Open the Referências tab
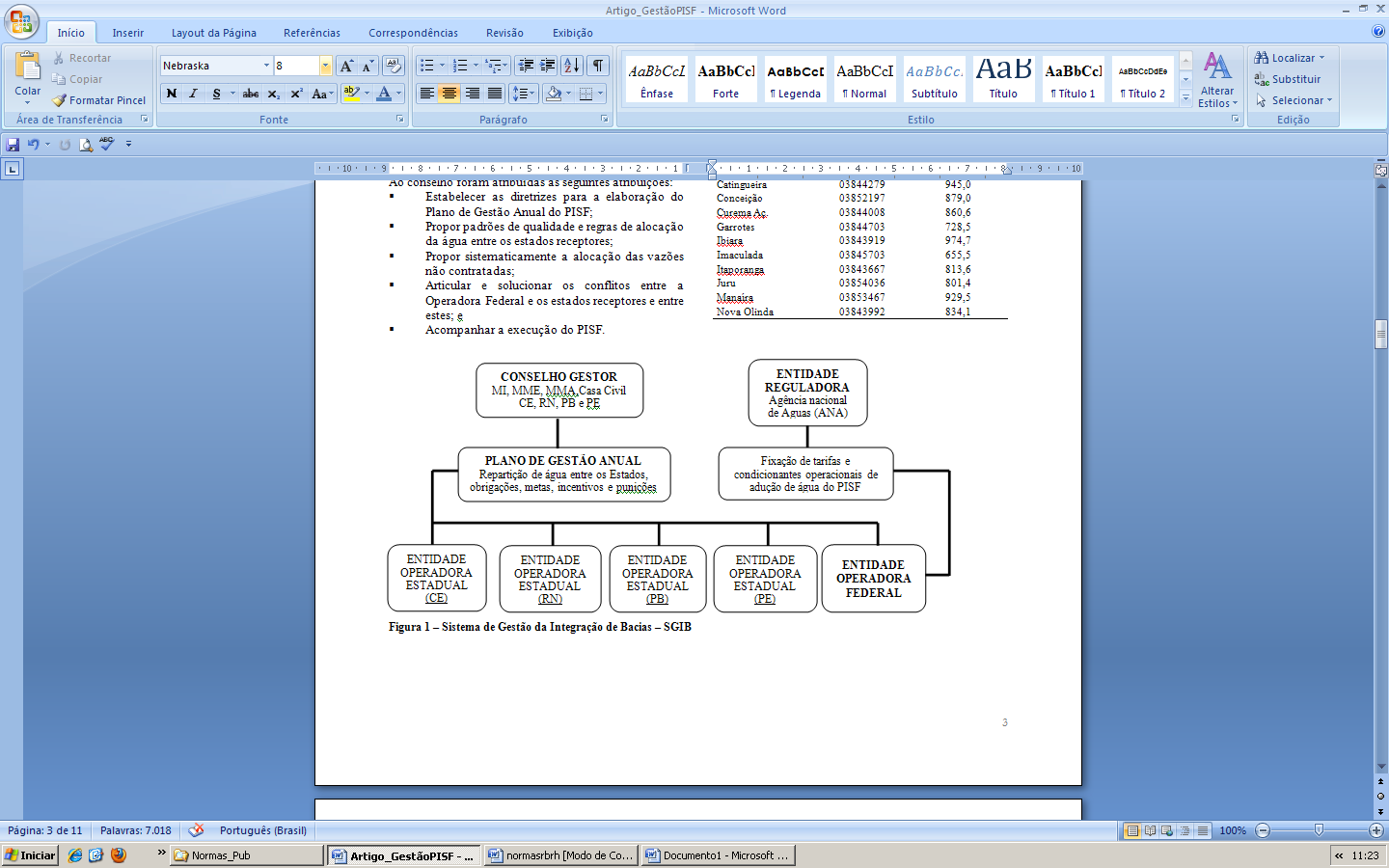Viewport: 1389px width, 868px height. tap(312, 33)
